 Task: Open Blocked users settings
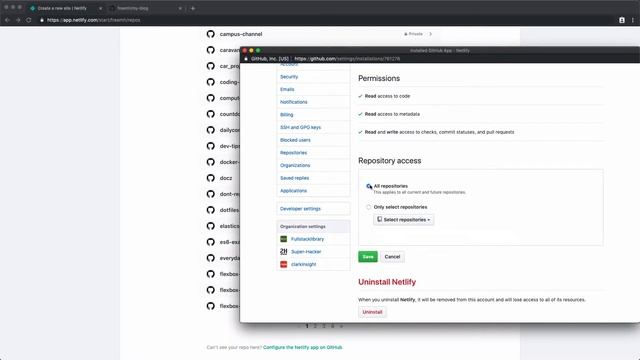tap(295, 140)
